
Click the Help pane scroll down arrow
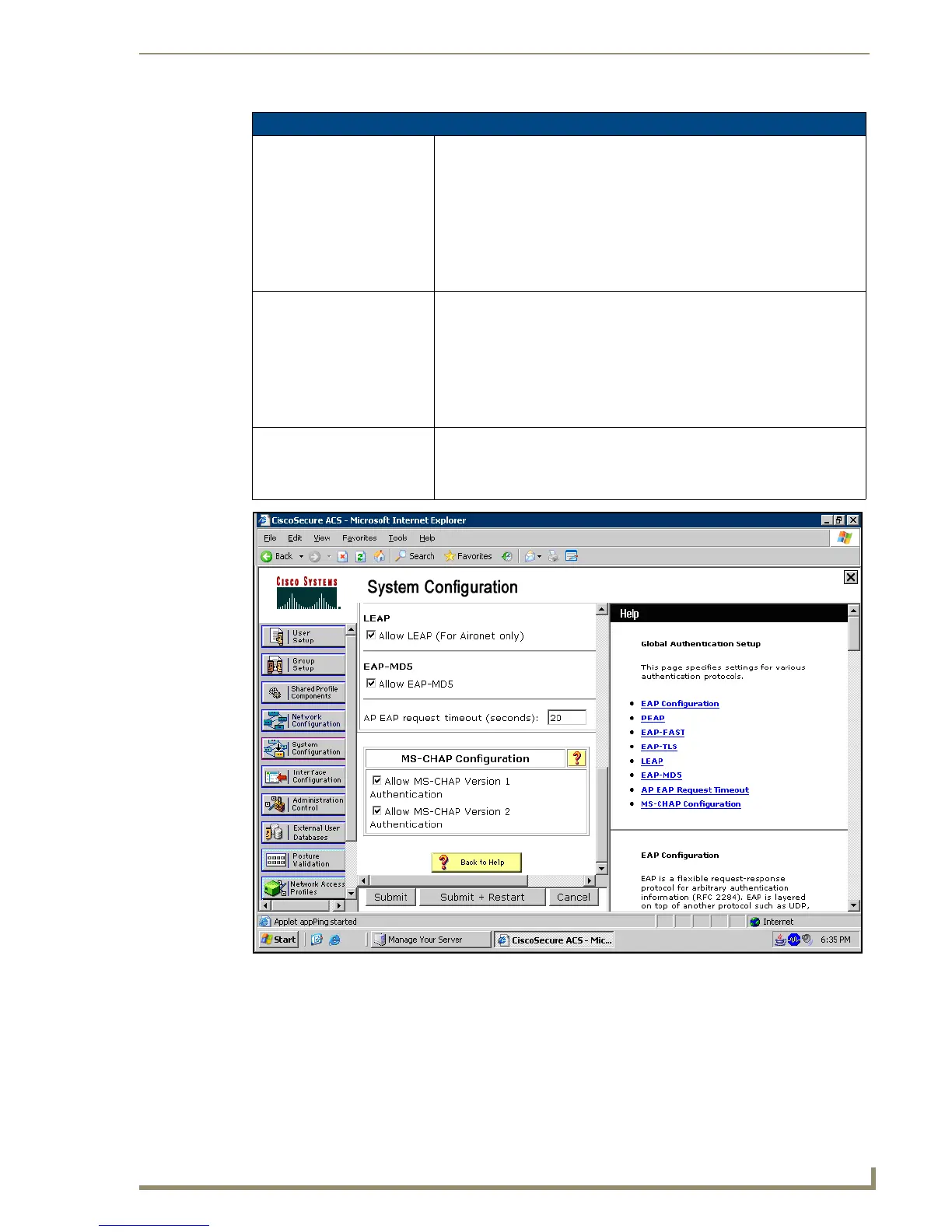coord(853,905)
